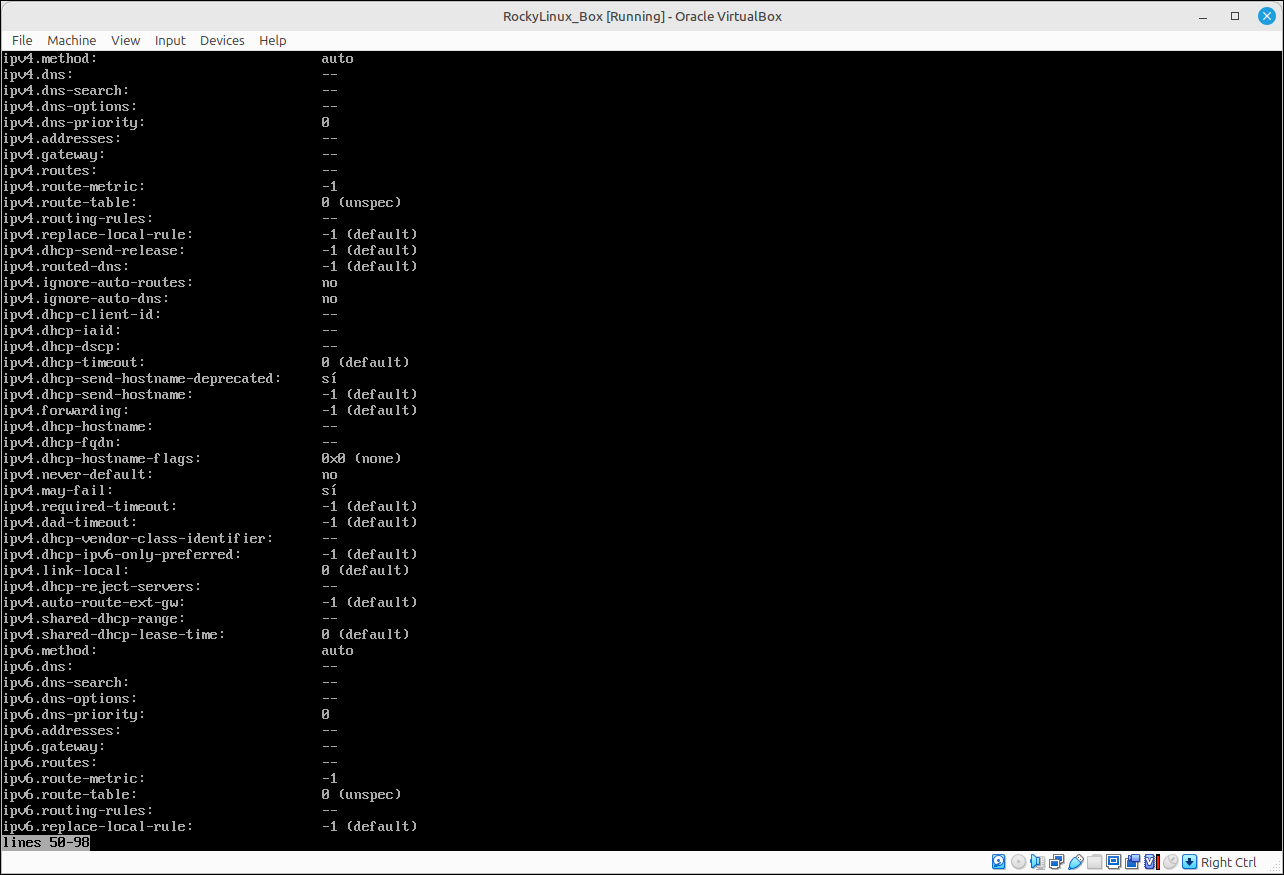Open the recording status icon
This screenshot has width=1284, height=875.
[x=1132, y=862]
